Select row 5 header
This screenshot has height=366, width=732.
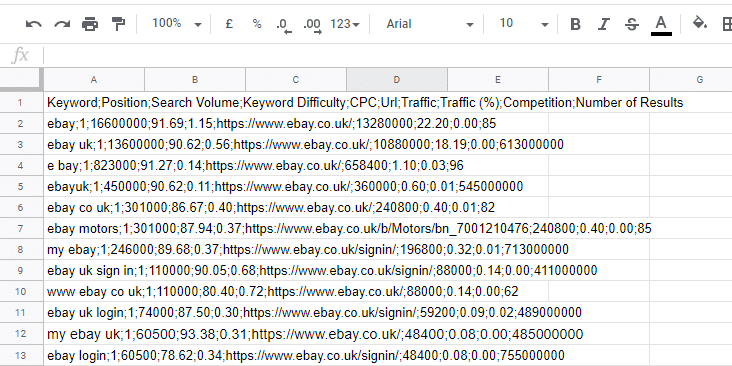tap(20, 186)
